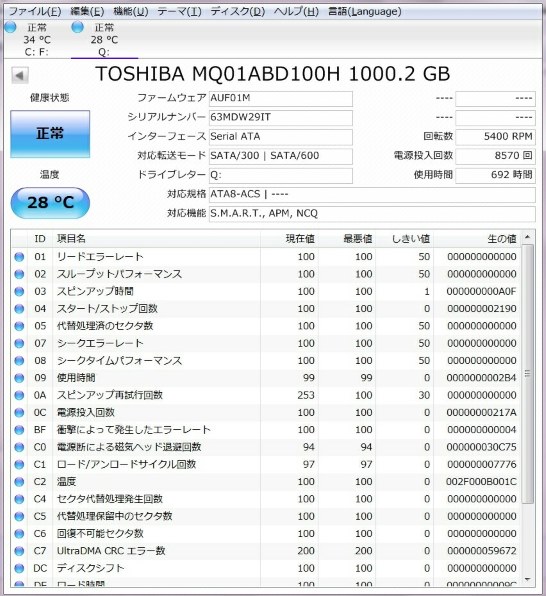Screen dimensions: 546x596
Task: Select the シークエラーレート row name
Action: (x=100, y=344)
